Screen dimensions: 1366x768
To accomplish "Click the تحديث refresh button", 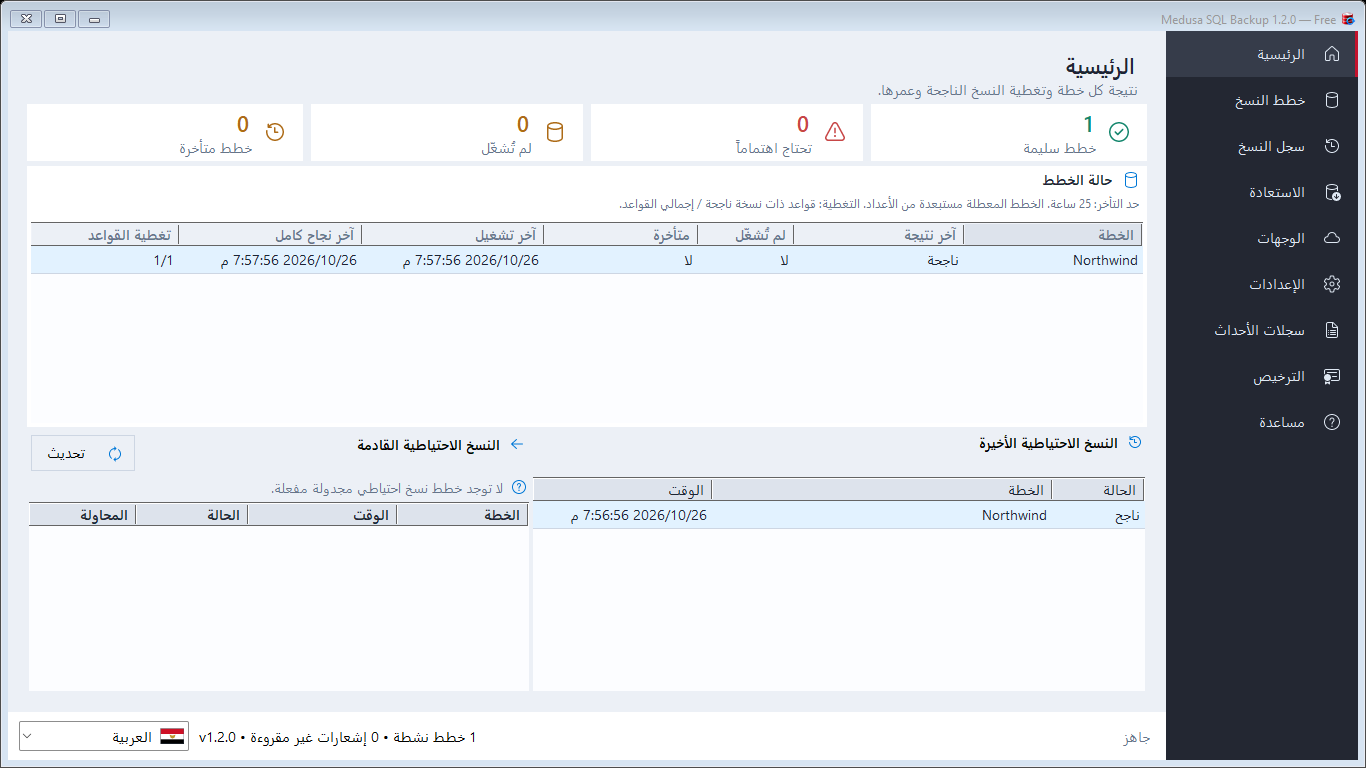I will pyautogui.click(x=83, y=453).
